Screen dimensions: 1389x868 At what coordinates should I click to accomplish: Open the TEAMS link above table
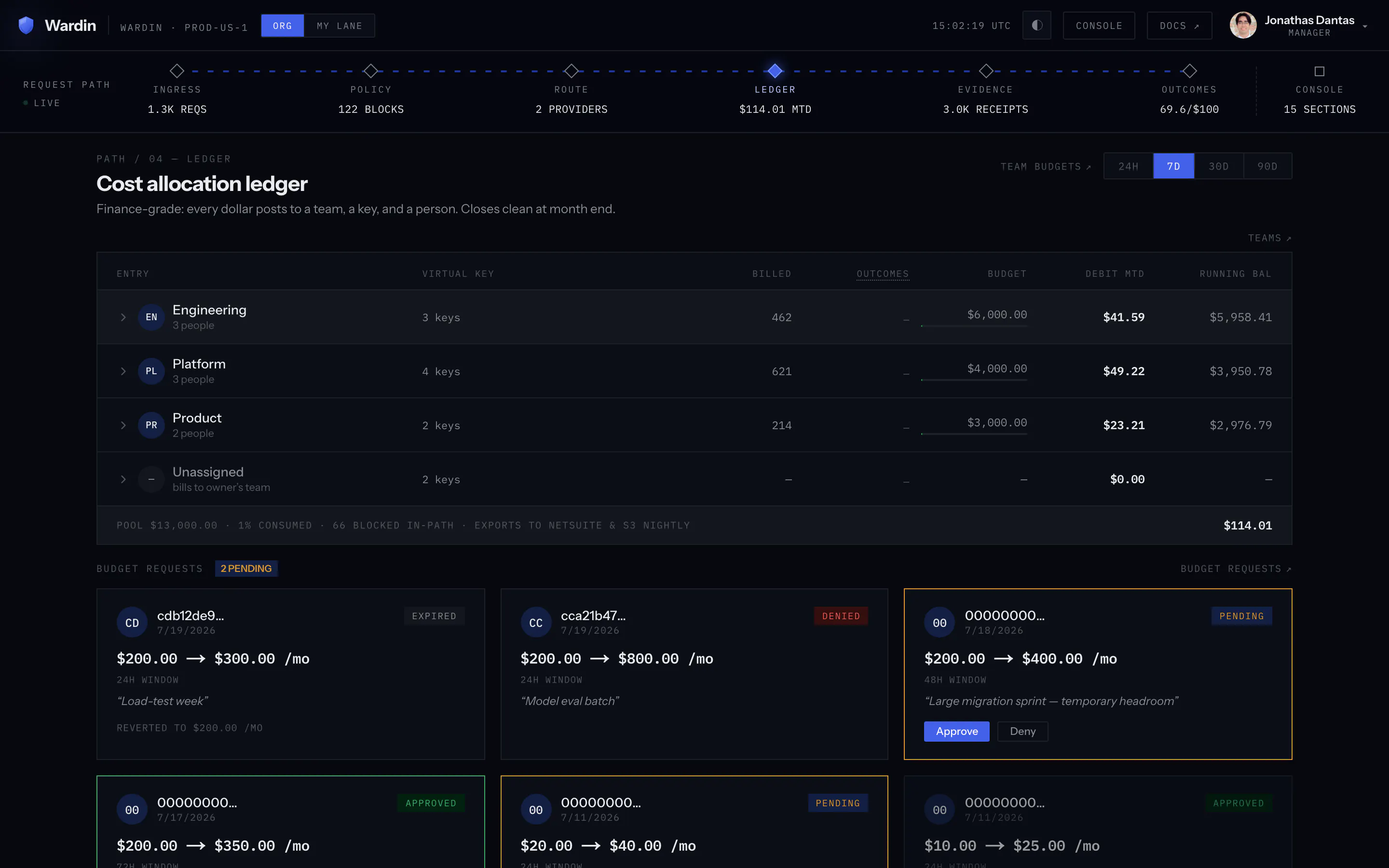[x=1269, y=238]
